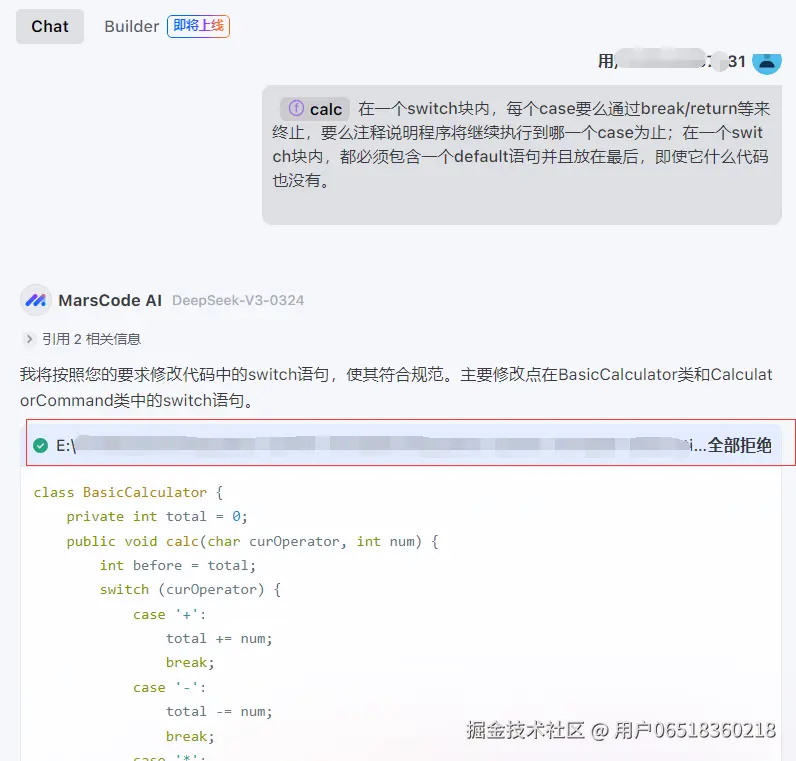Switch to the Chat tab

coord(50,26)
